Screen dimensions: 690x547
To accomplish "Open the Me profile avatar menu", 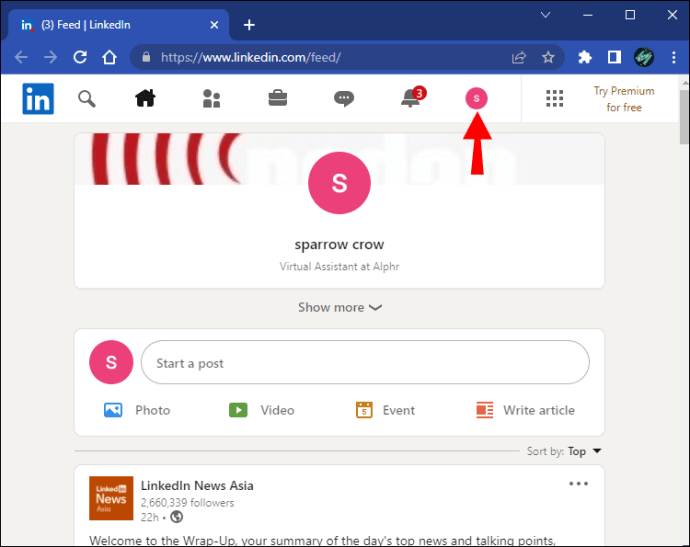I will (x=477, y=98).
